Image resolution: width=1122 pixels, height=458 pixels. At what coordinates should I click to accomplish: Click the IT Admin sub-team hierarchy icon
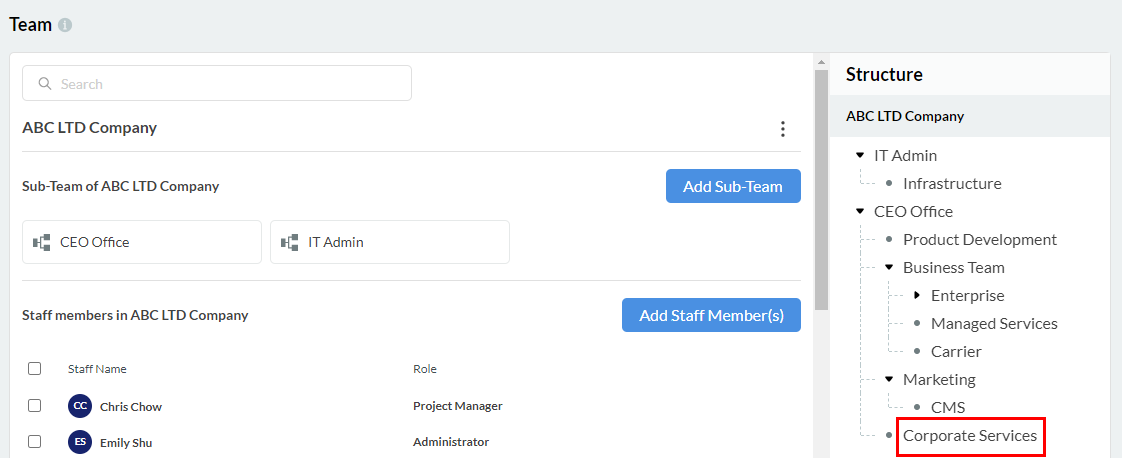tap(290, 242)
